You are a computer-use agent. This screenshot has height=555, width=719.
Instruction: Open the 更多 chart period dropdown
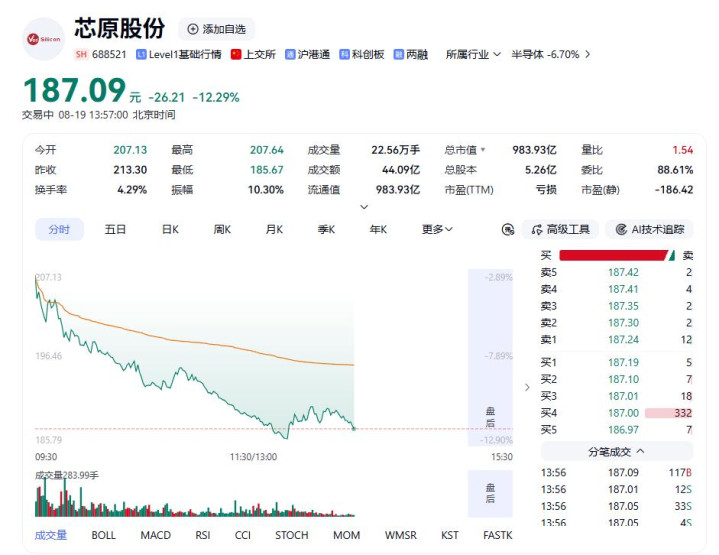tap(437, 229)
